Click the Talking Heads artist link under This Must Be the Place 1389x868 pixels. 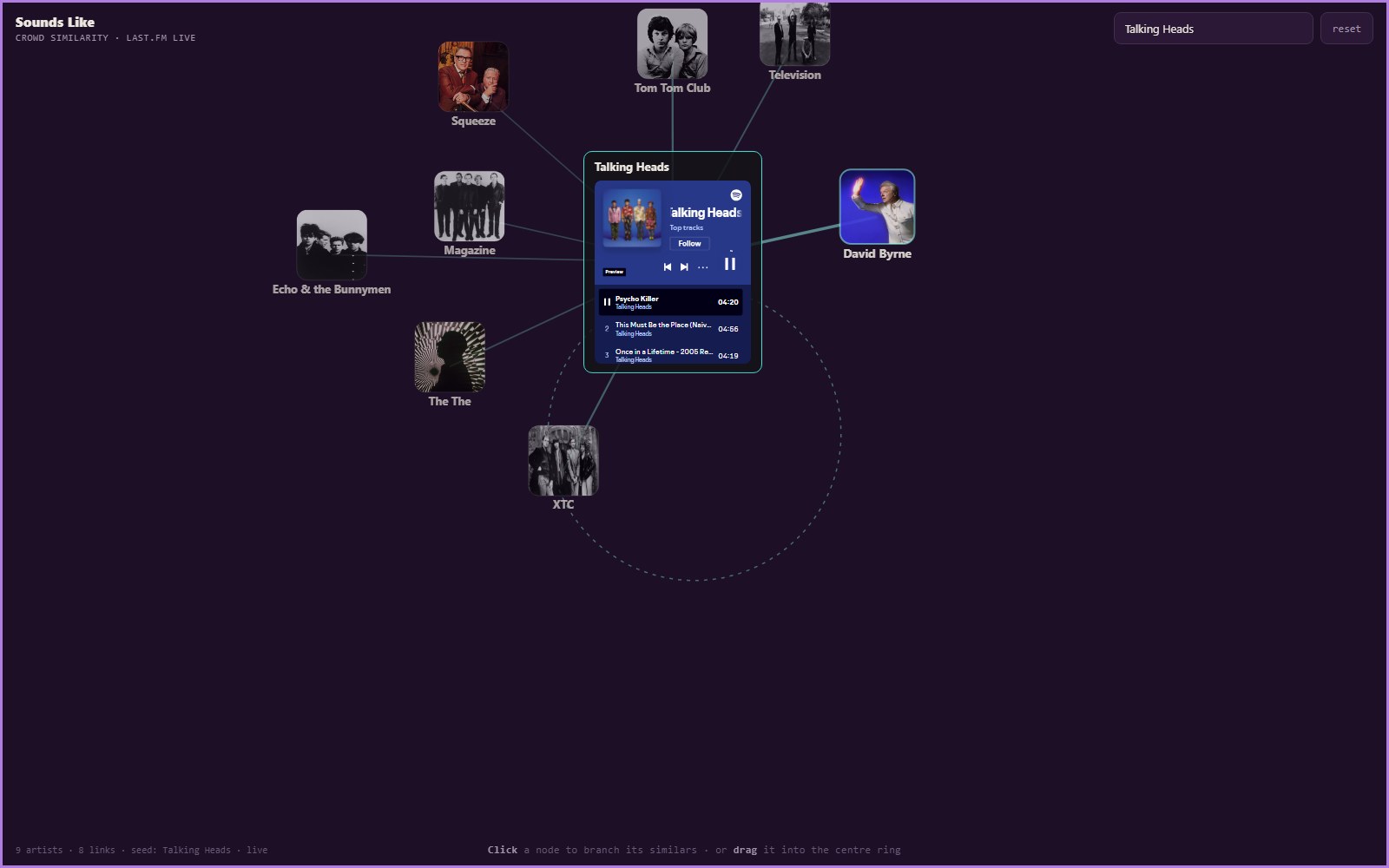(x=633, y=334)
